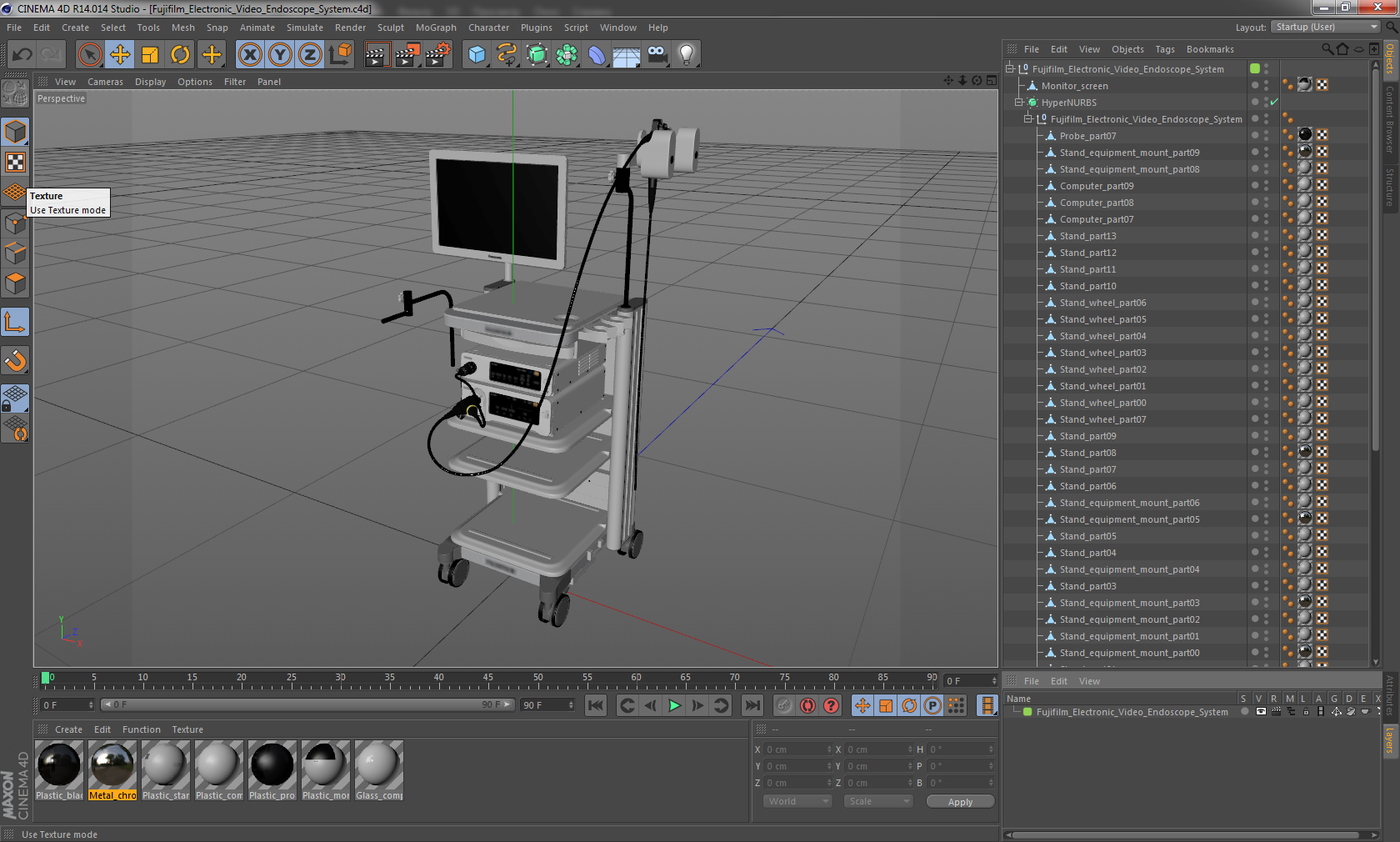Collapse the root Fujifilm null object

click(1010, 69)
